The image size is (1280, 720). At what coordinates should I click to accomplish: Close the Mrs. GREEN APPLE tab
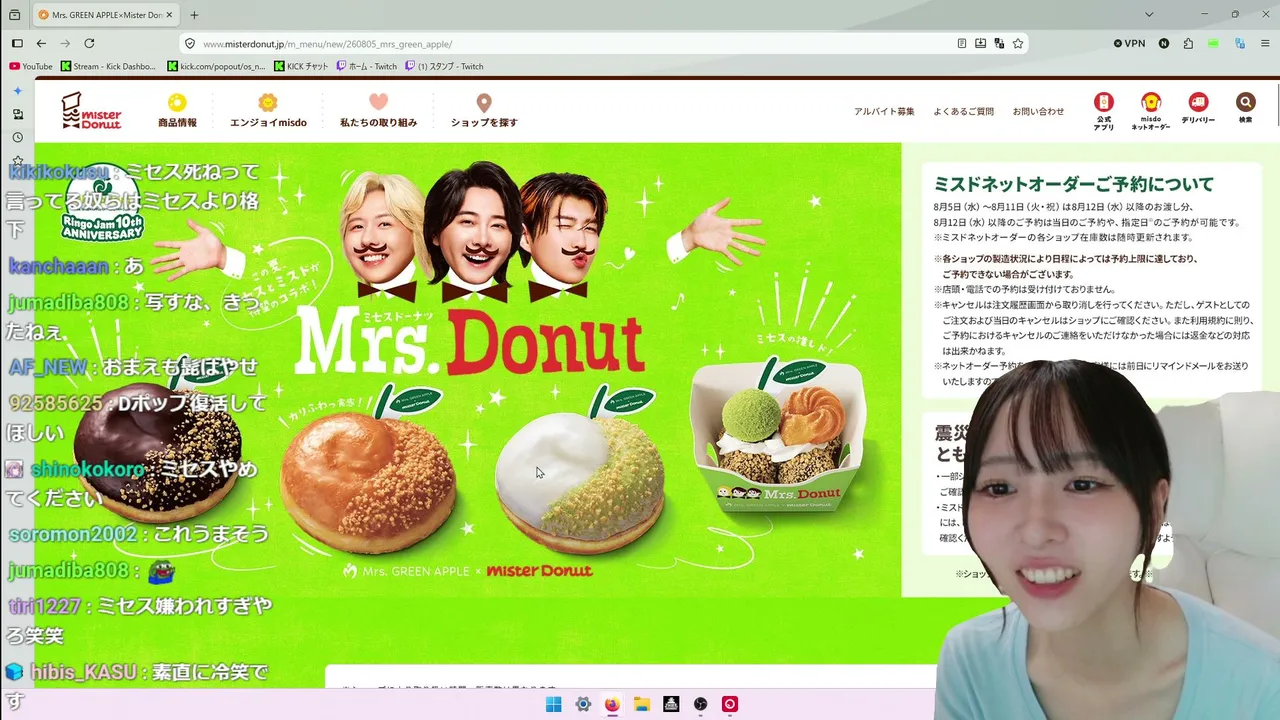(x=169, y=15)
